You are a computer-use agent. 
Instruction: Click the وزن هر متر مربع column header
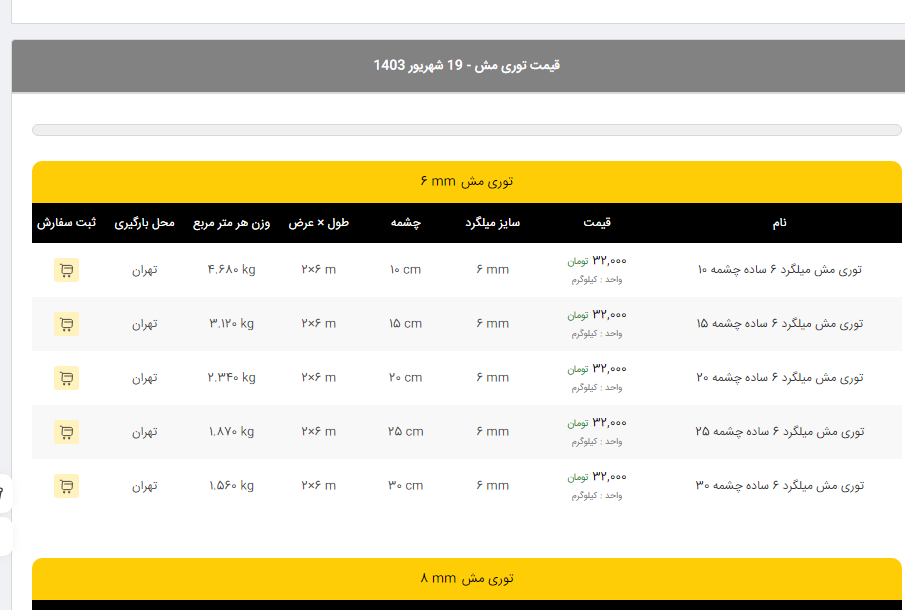click(231, 223)
